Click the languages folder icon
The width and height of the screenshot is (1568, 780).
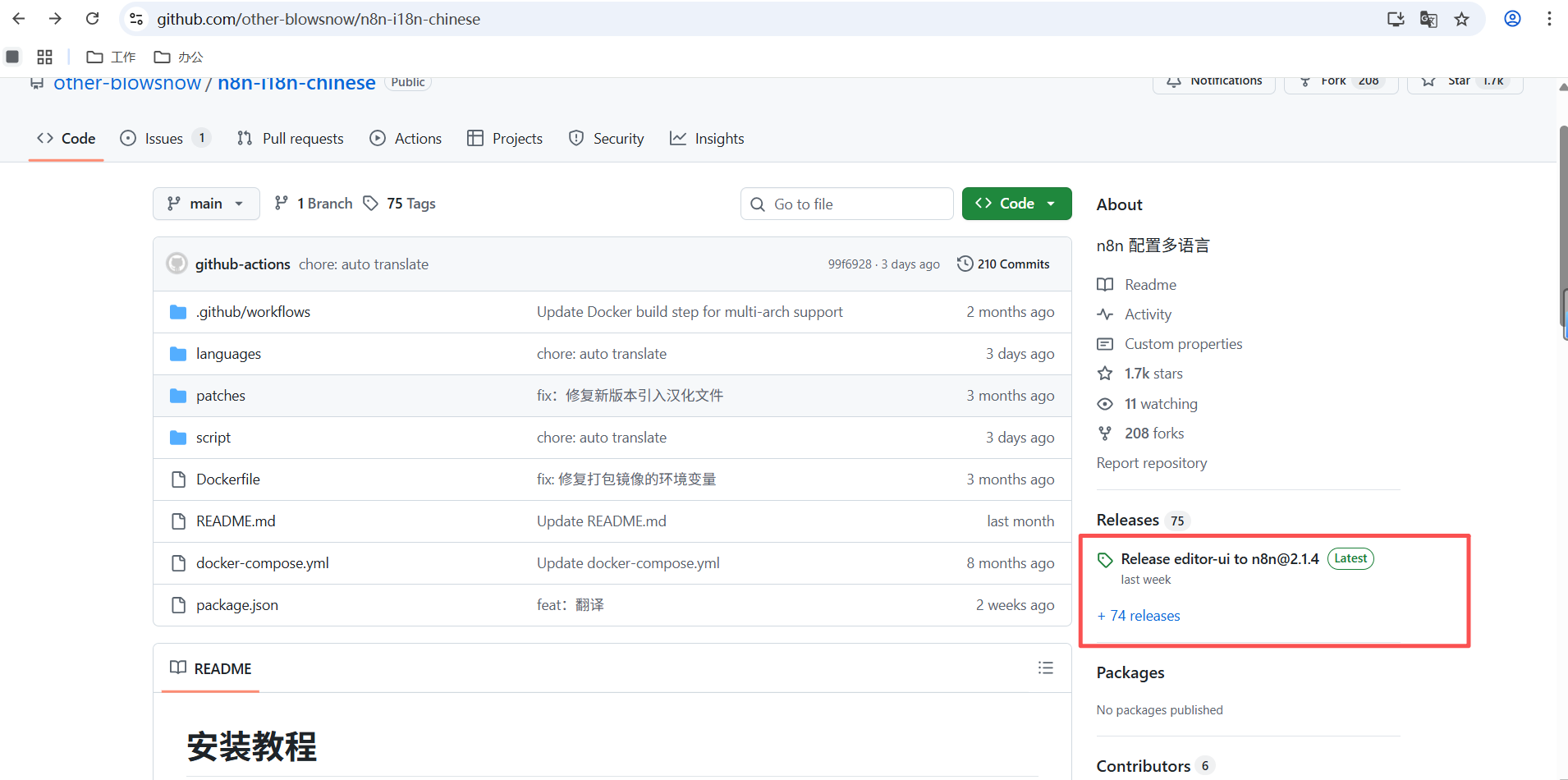click(x=178, y=354)
